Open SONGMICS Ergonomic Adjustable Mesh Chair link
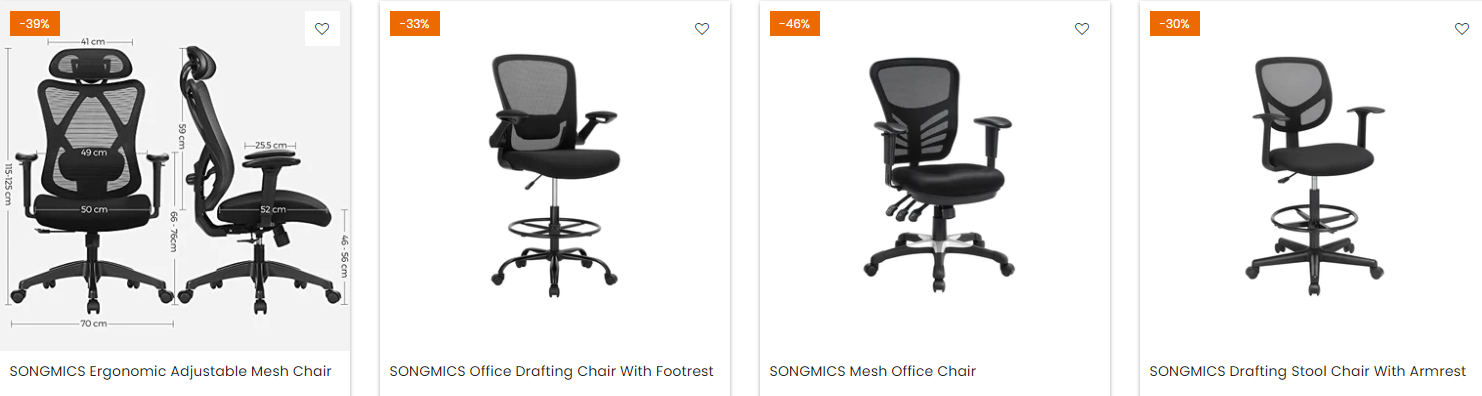Screen dimensions: 1482x396 pos(171,371)
